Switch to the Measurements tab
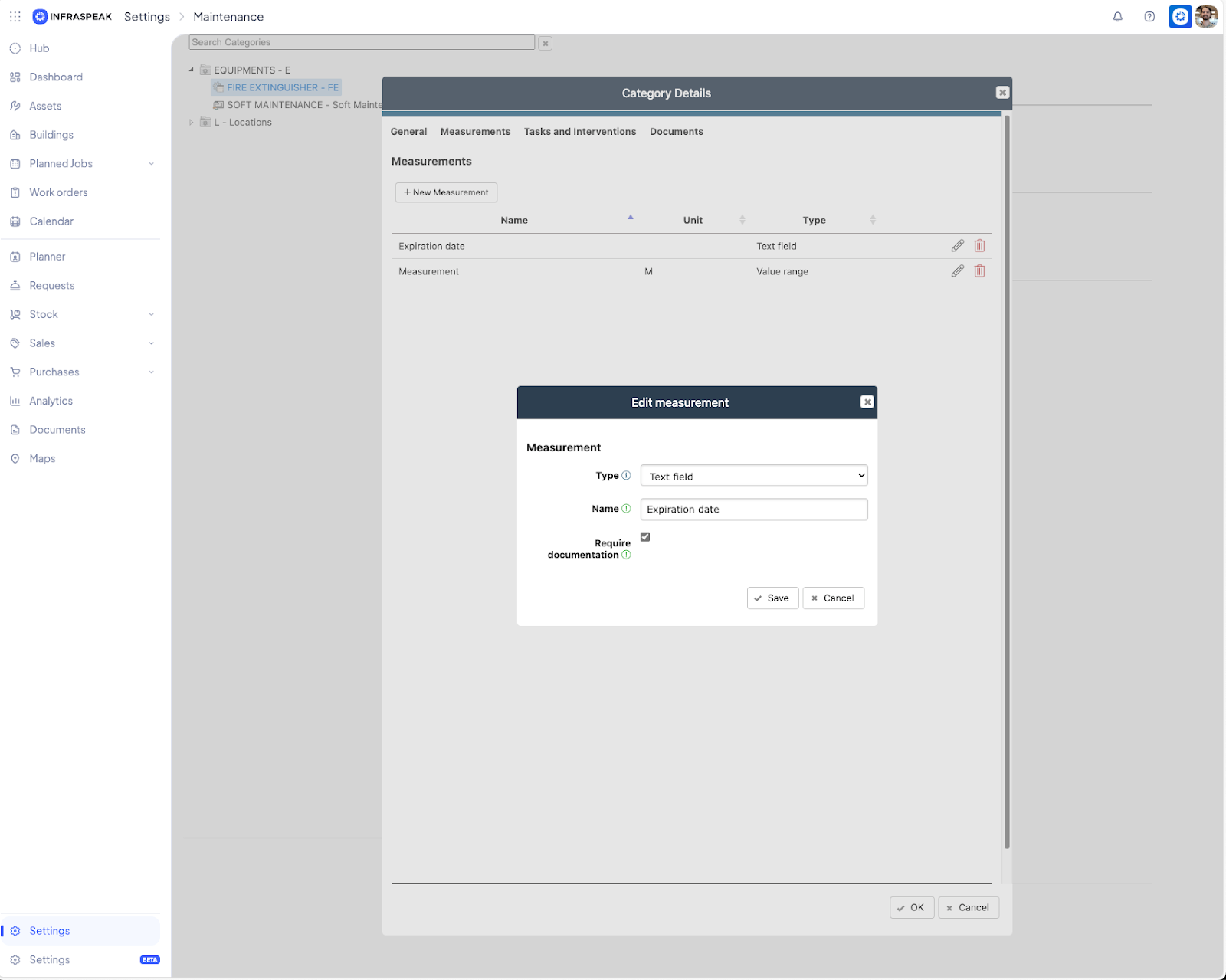 pyautogui.click(x=475, y=132)
